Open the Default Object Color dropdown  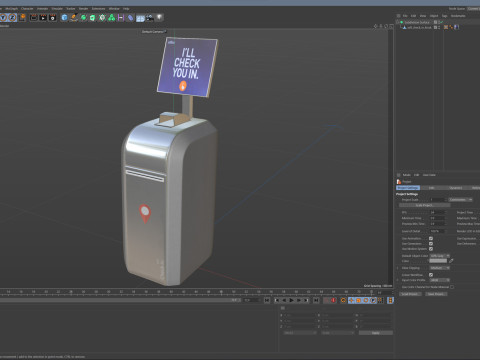point(440,256)
